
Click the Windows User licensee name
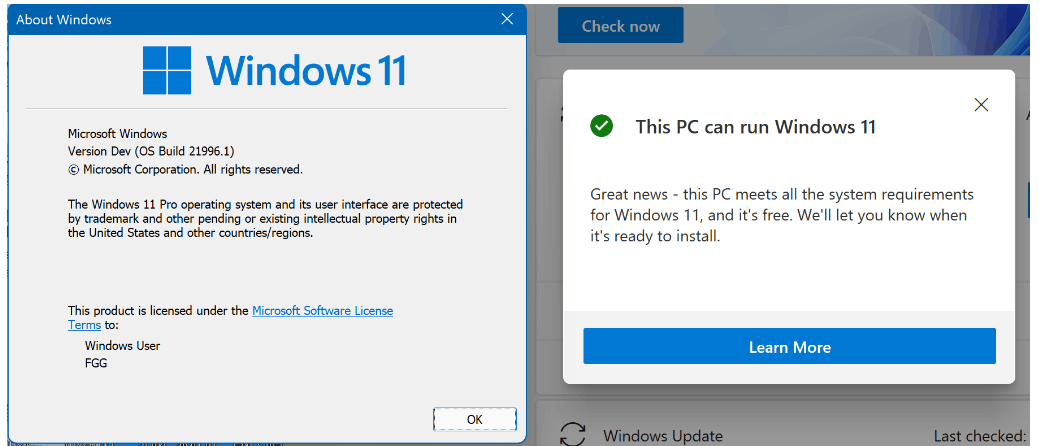(x=123, y=345)
